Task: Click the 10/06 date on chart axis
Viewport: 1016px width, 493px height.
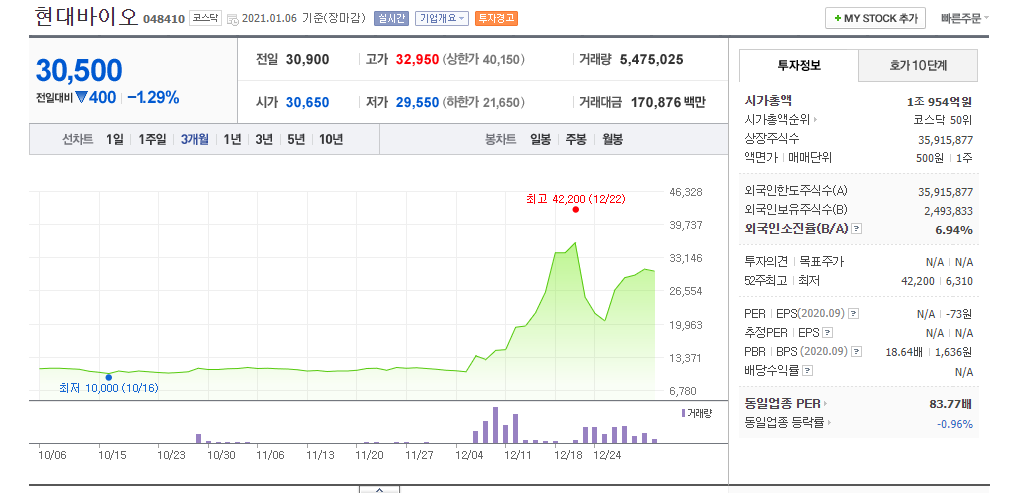Action: point(52,455)
